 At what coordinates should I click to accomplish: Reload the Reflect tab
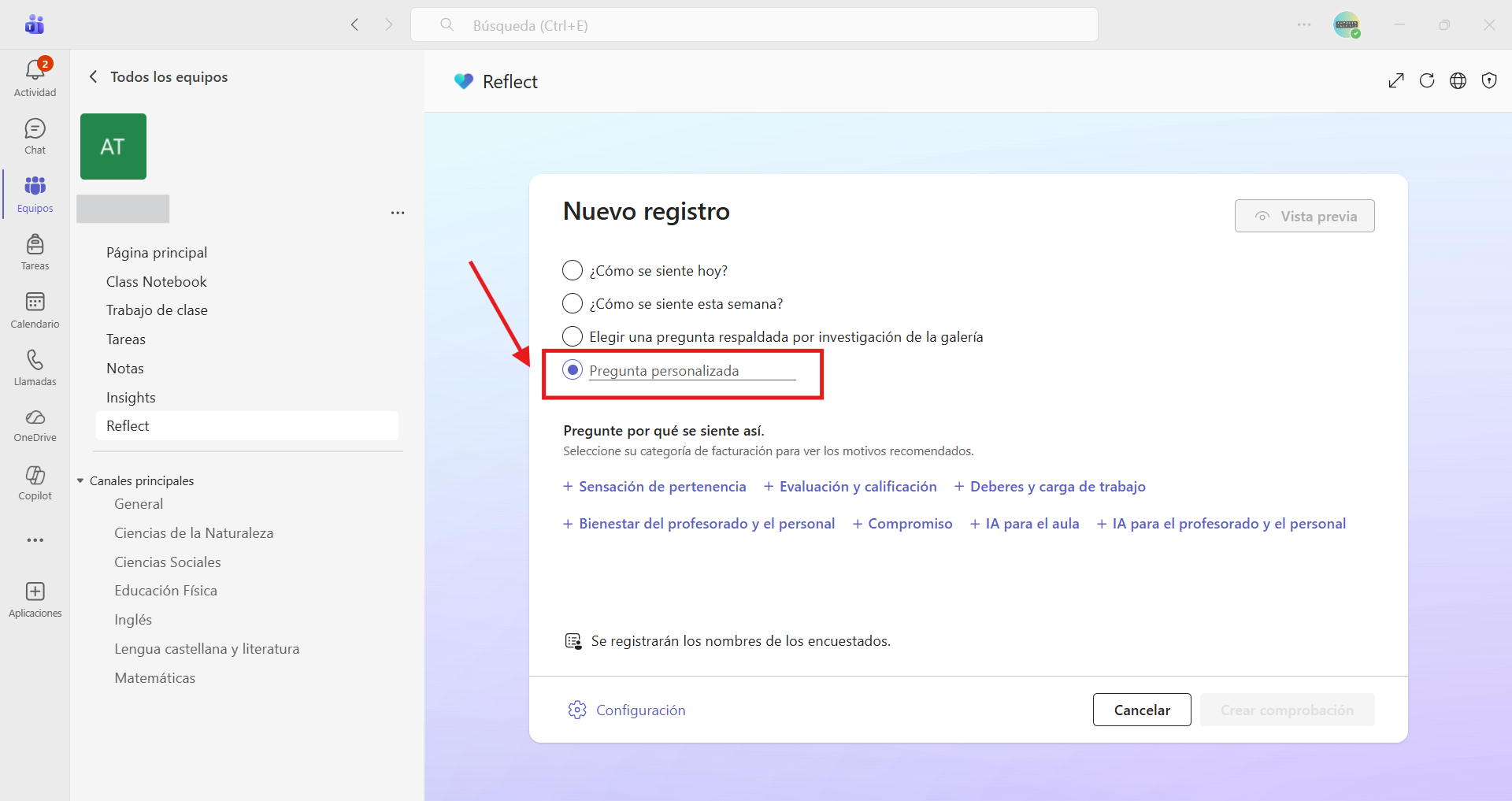[x=1427, y=80]
